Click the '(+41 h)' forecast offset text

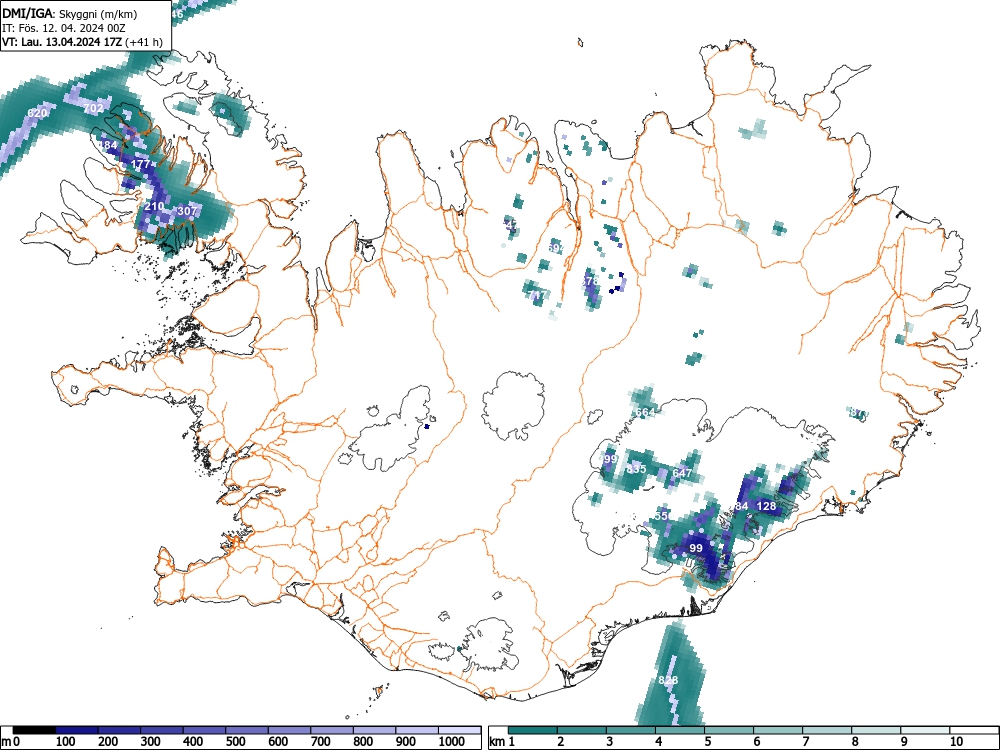(145, 43)
